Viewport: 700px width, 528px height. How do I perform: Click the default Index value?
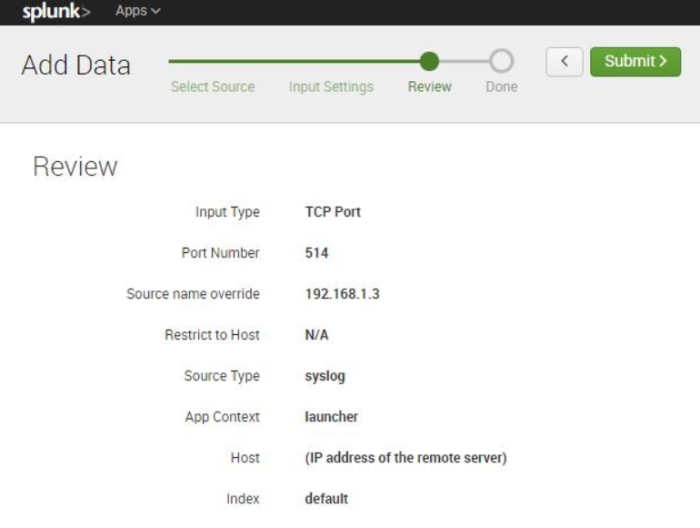point(326,499)
